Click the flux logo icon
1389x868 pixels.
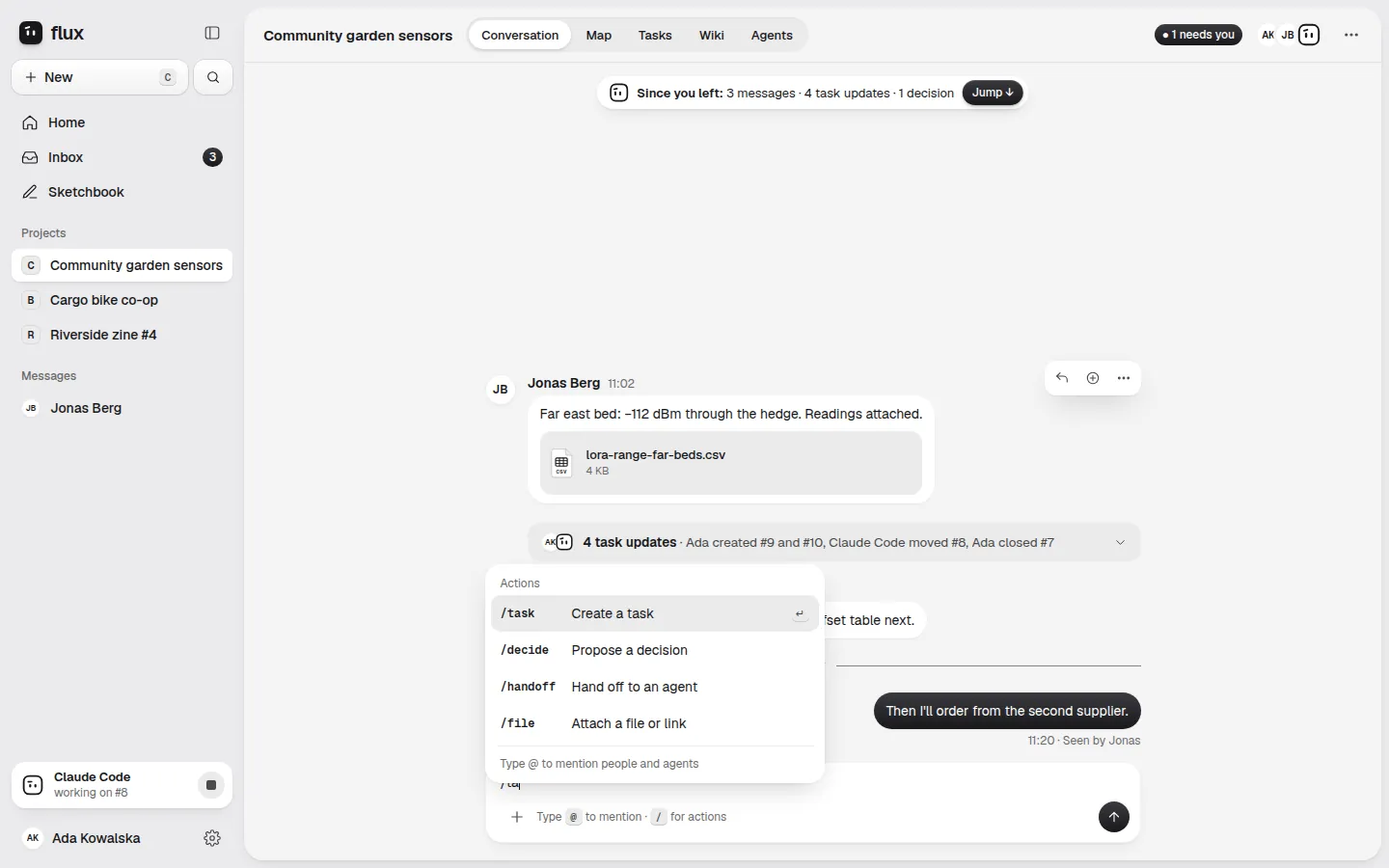point(31,33)
